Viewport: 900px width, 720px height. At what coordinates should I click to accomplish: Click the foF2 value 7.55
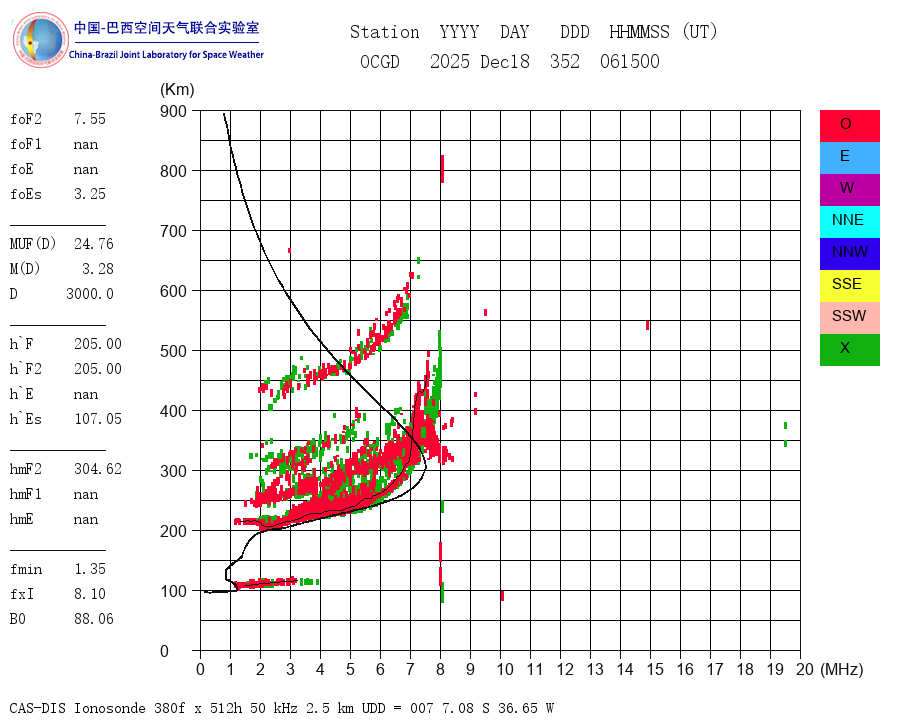click(90, 119)
